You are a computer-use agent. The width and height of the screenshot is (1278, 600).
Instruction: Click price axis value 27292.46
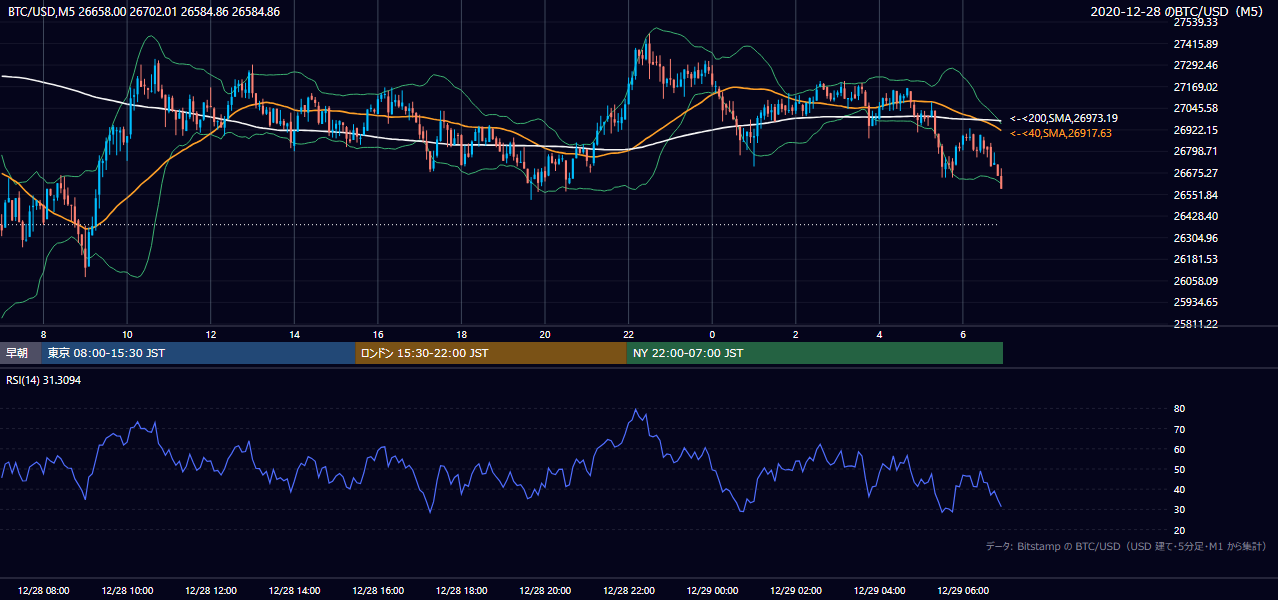1195,65
